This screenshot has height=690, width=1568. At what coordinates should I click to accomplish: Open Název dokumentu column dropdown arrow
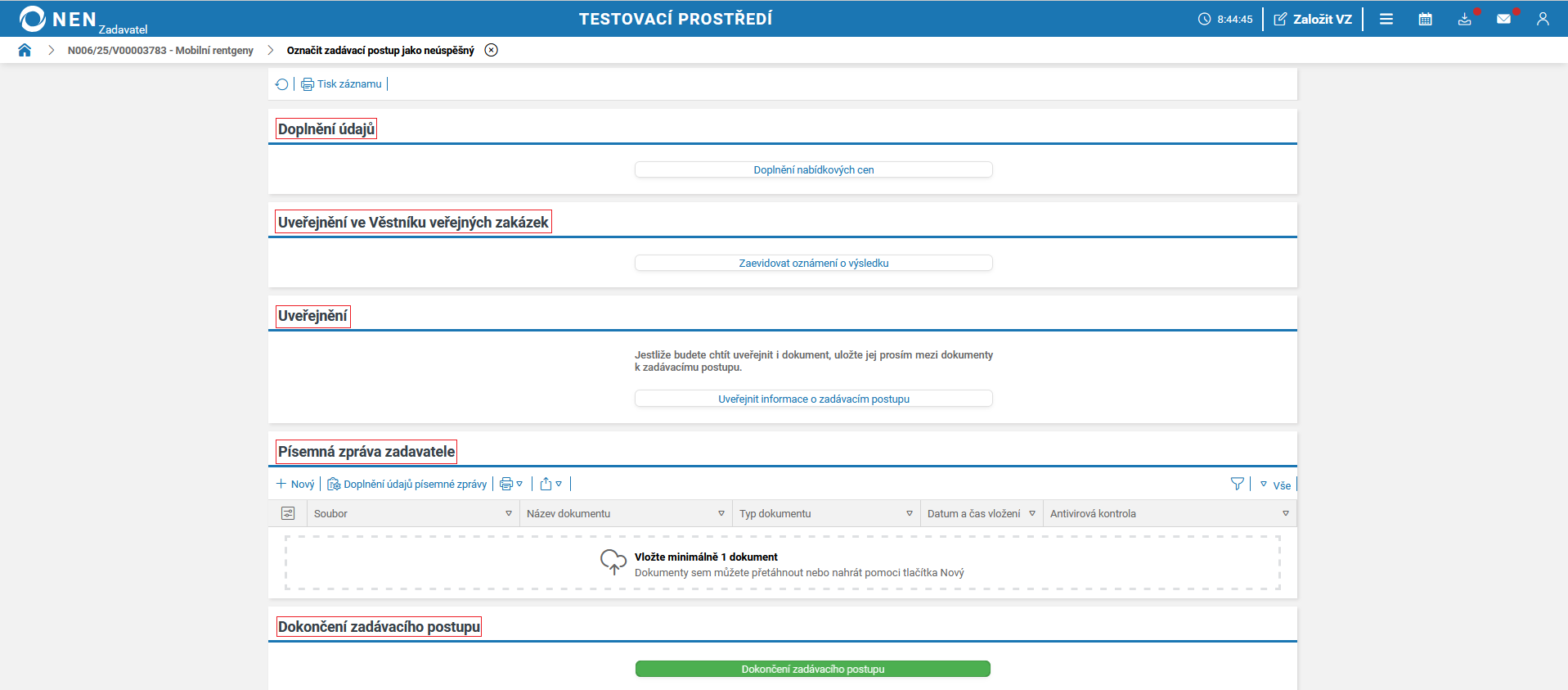(x=721, y=513)
